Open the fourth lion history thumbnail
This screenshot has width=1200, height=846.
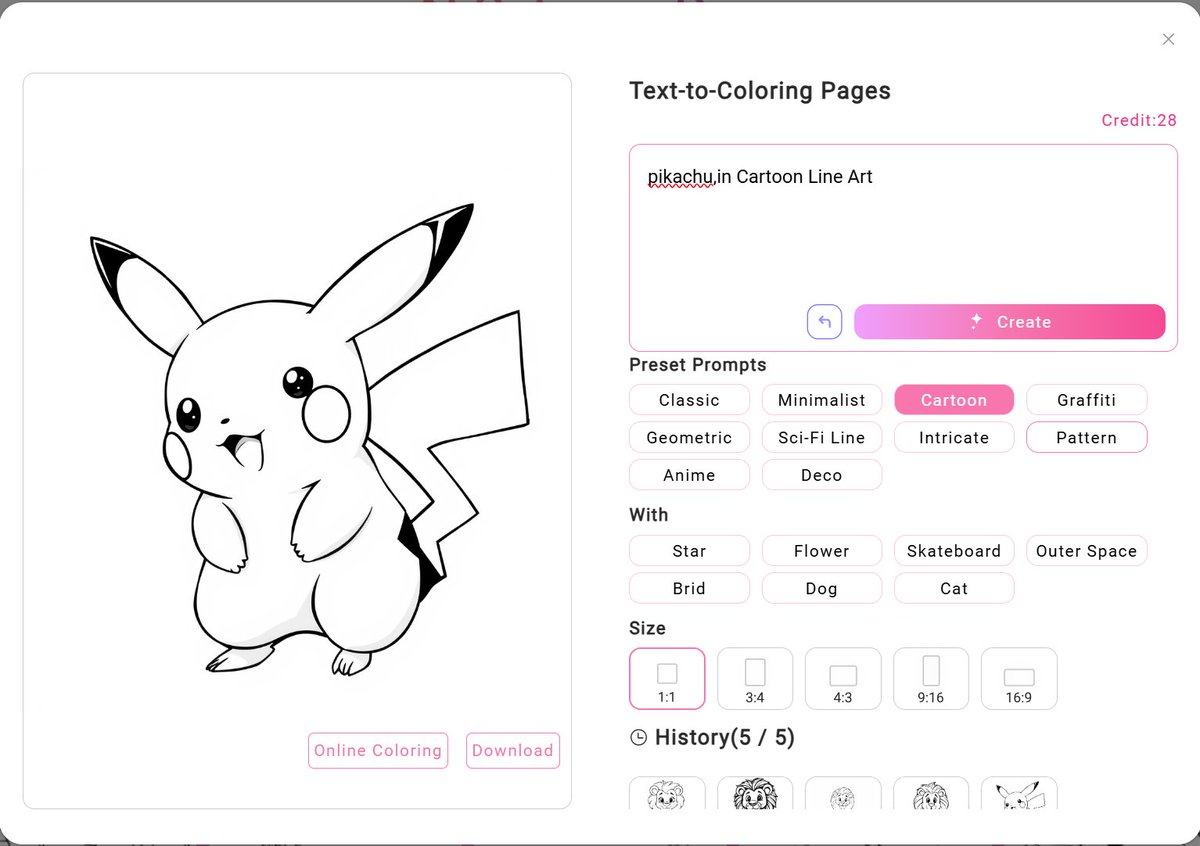tap(931, 793)
